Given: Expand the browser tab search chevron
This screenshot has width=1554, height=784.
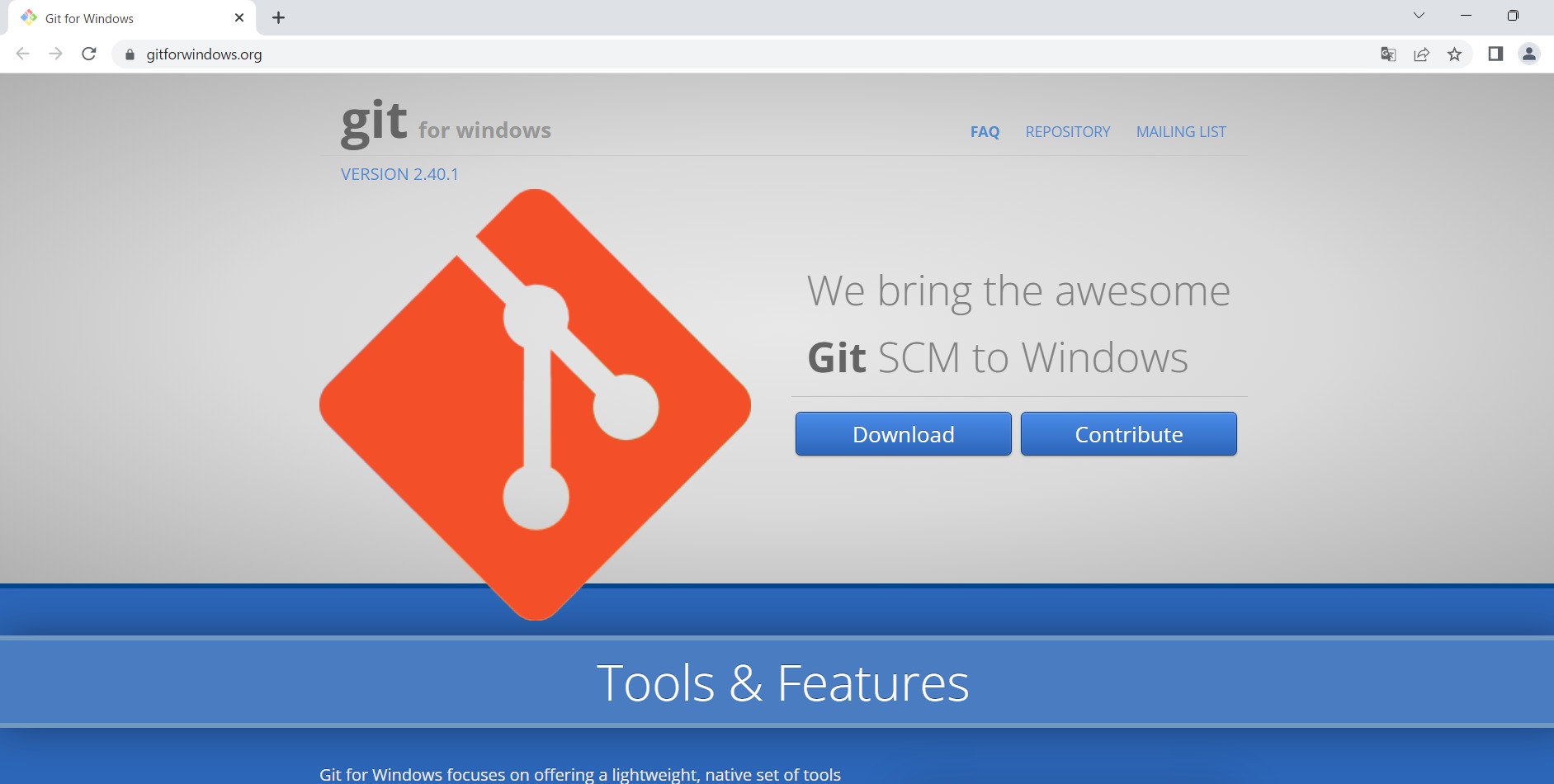Looking at the screenshot, I should click(x=1419, y=15).
